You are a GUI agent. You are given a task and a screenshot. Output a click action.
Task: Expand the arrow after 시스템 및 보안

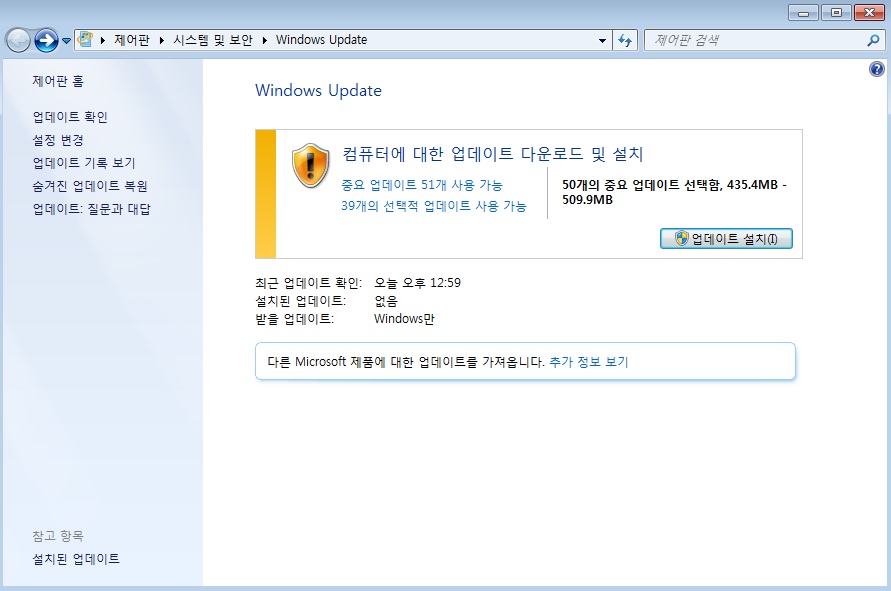264,40
